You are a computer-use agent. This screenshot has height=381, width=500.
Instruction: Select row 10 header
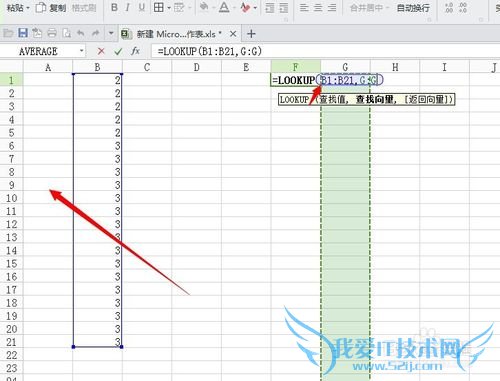pos(11,198)
